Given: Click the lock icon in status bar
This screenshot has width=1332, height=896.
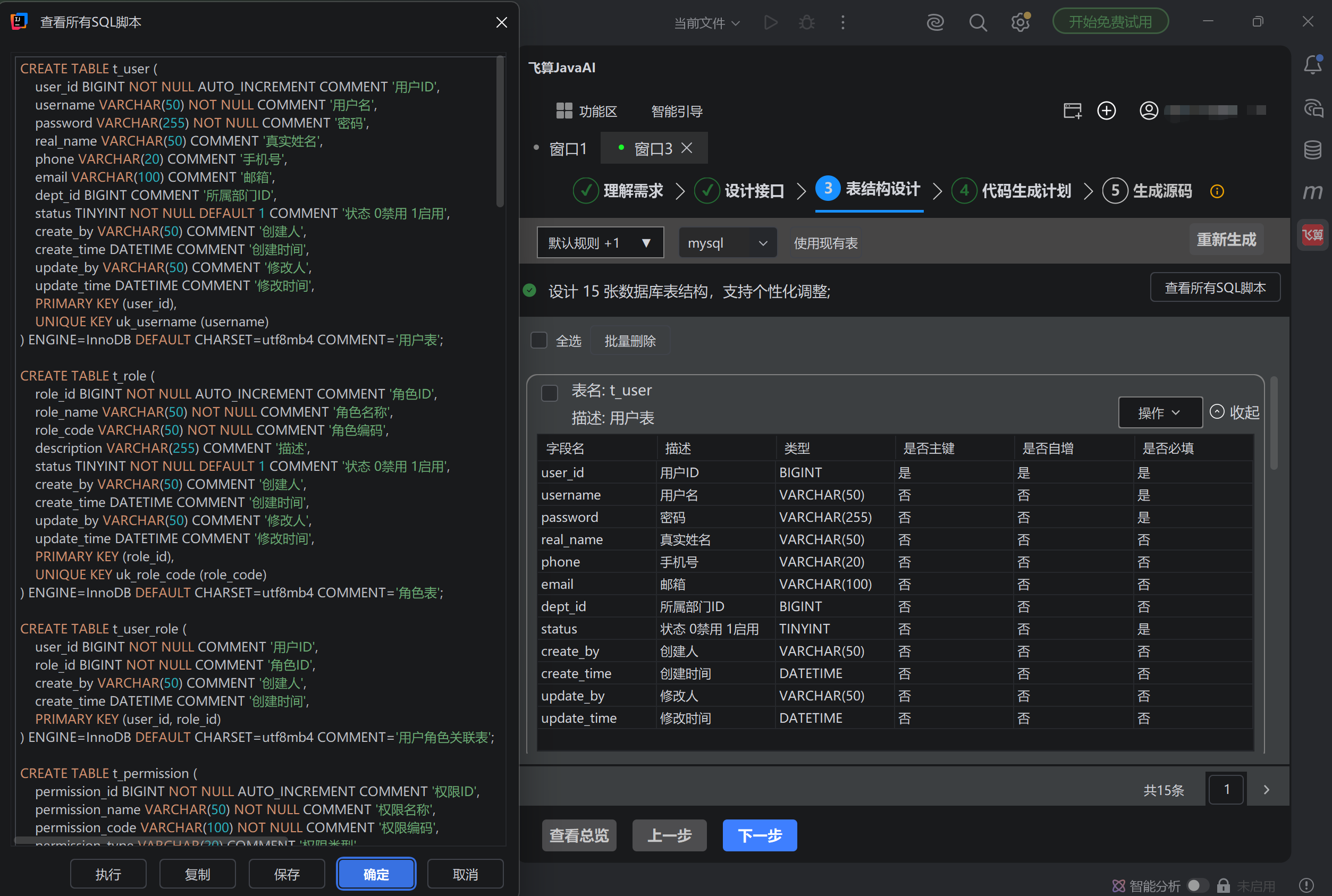Looking at the screenshot, I should pos(1223,885).
